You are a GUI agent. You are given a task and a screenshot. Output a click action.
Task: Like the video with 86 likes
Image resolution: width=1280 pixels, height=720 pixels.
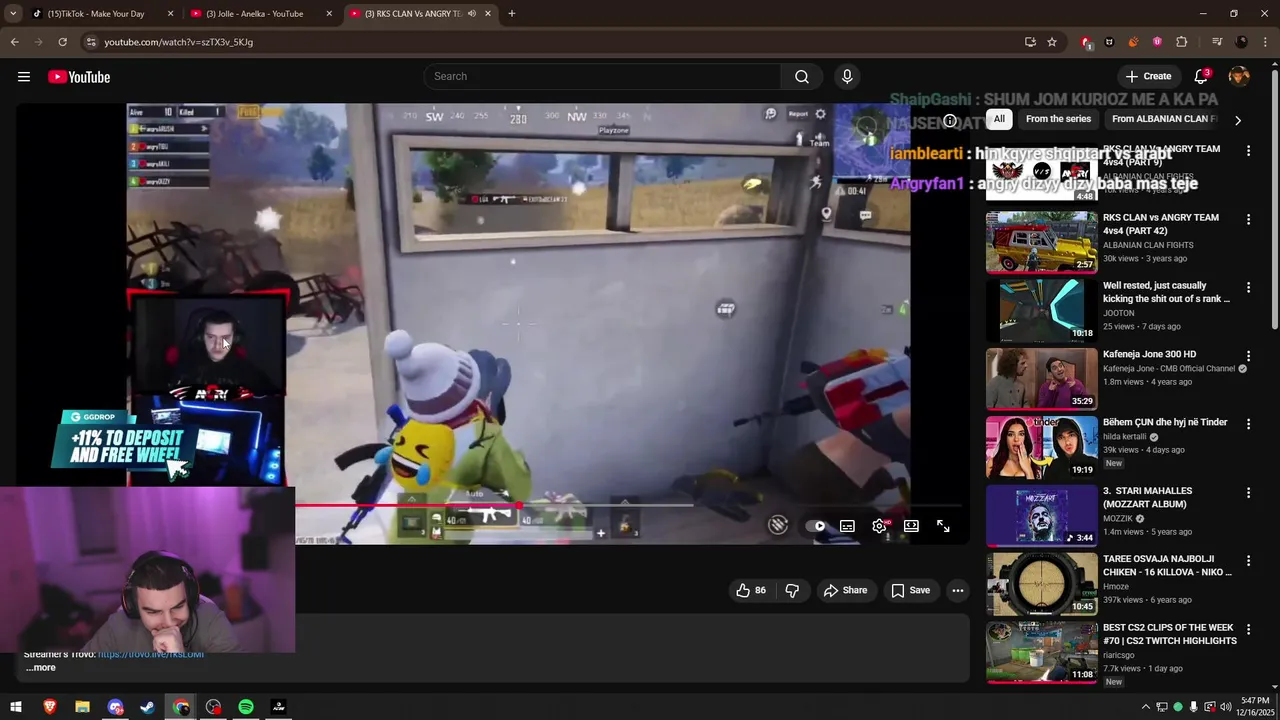pos(751,590)
